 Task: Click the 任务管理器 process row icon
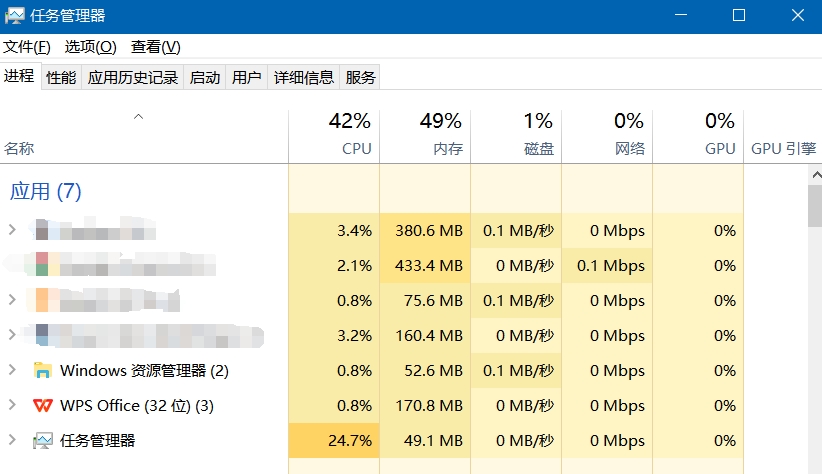point(43,441)
